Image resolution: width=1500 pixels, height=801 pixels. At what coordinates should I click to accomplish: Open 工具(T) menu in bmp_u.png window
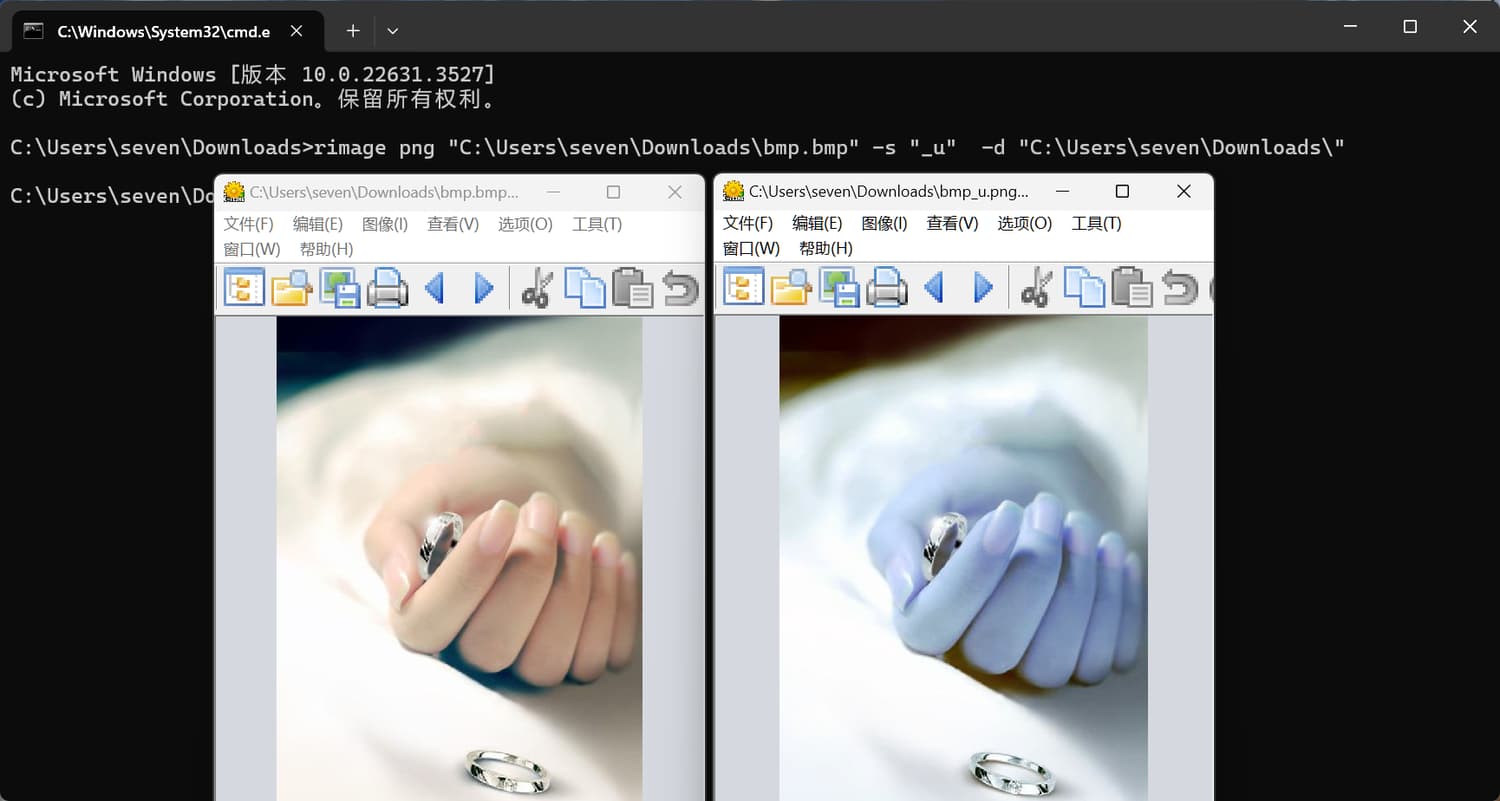coord(1097,223)
